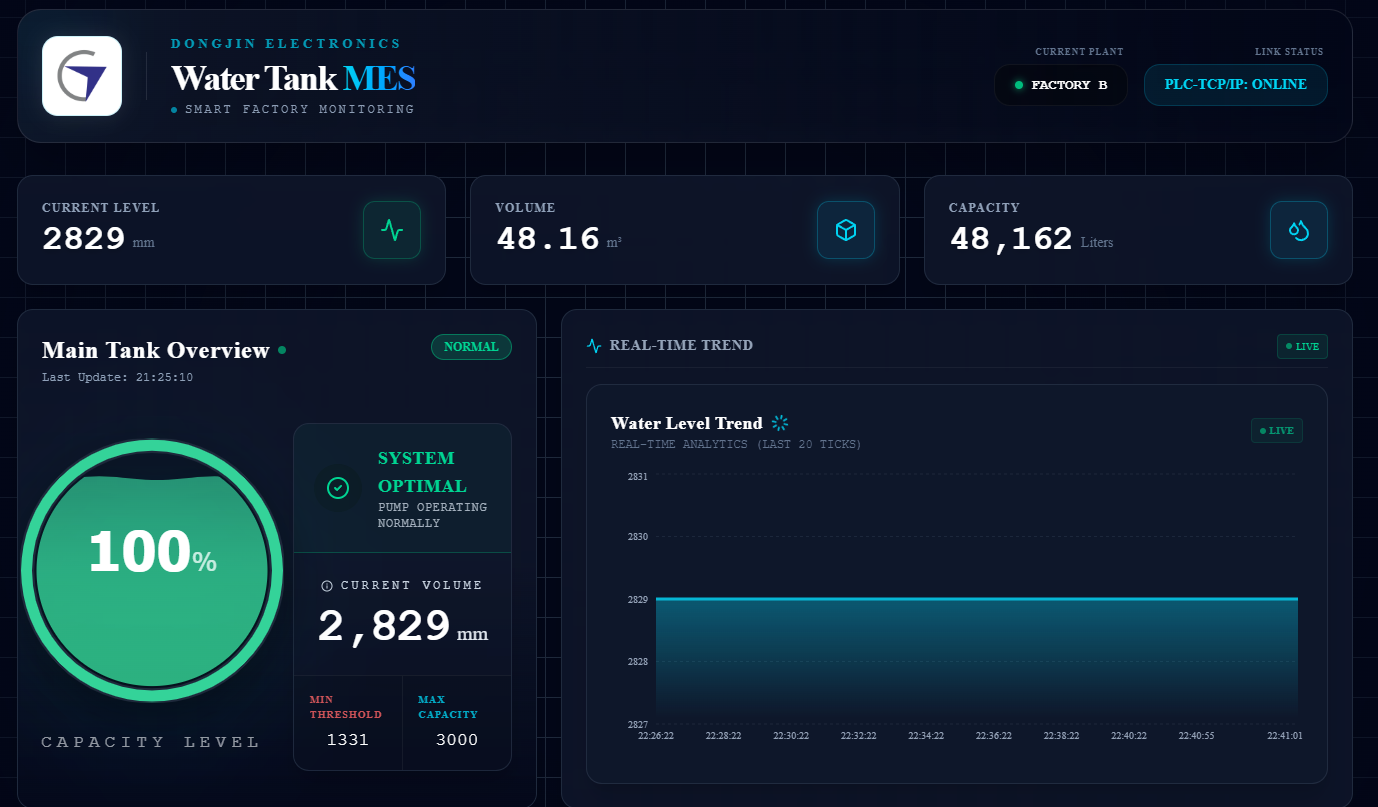
Task: Select the cube icon on the Volume card
Action: 845,230
